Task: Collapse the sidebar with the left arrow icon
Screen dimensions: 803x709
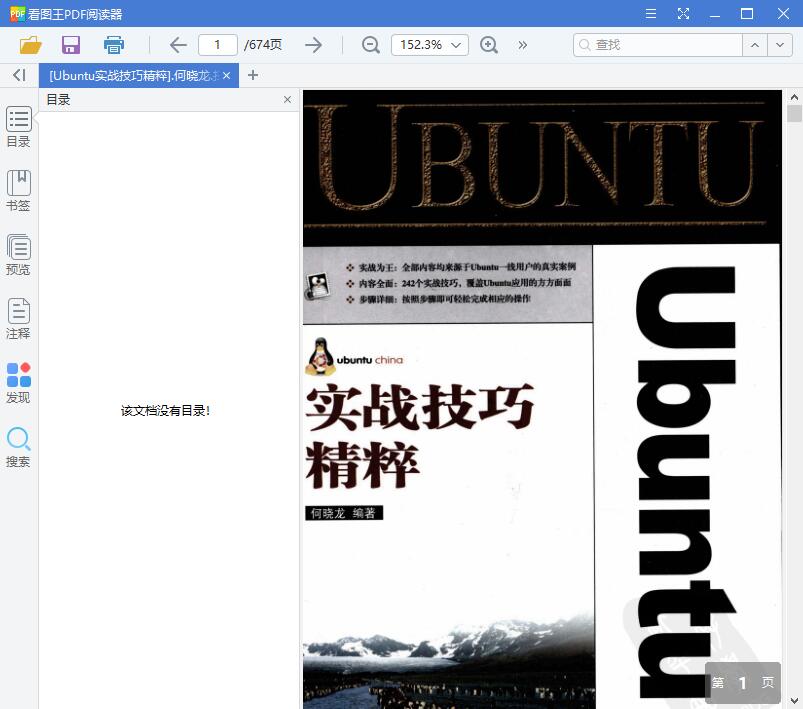Action: click(x=19, y=75)
